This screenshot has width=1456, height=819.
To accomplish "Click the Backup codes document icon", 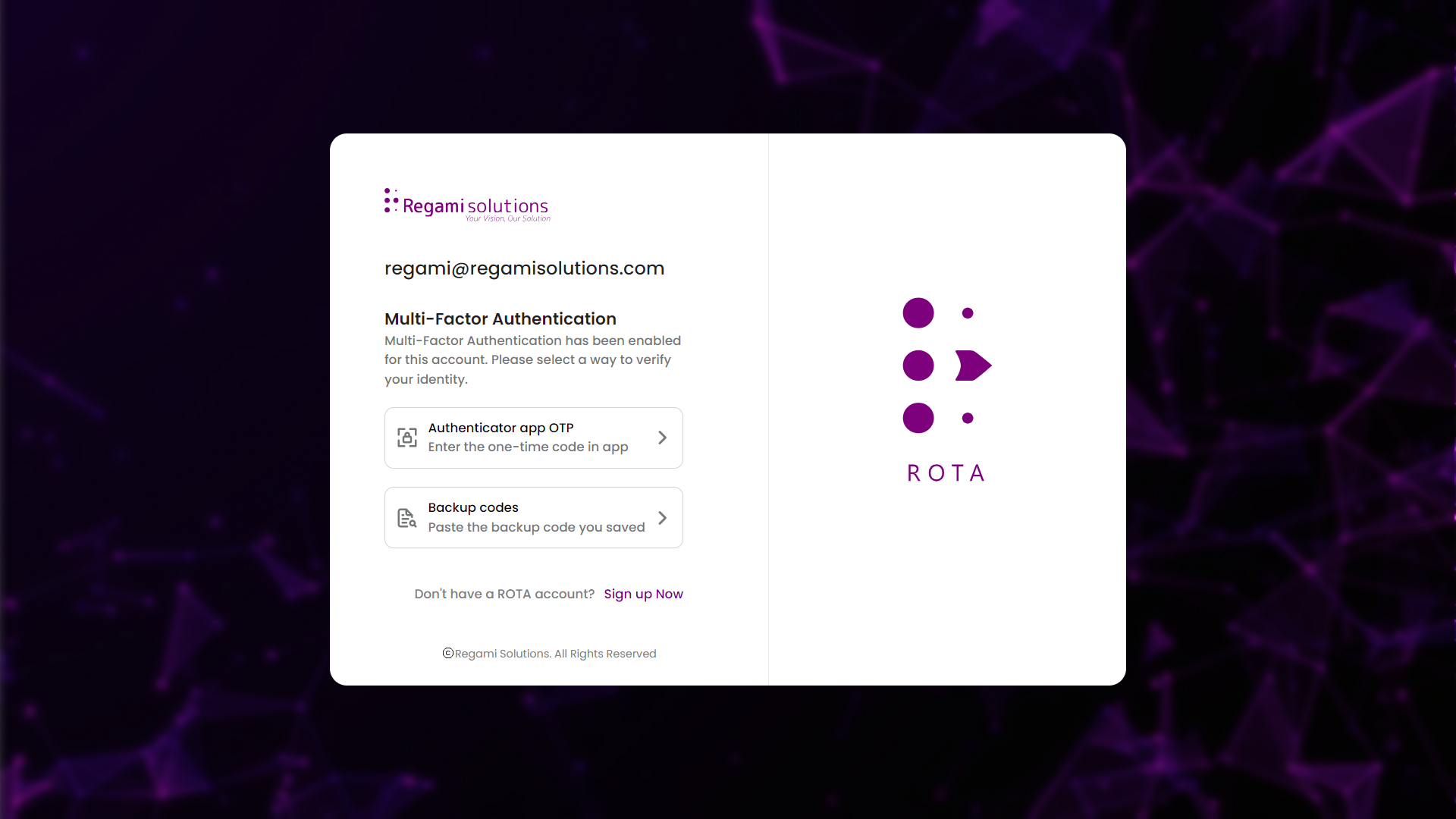I will (407, 518).
